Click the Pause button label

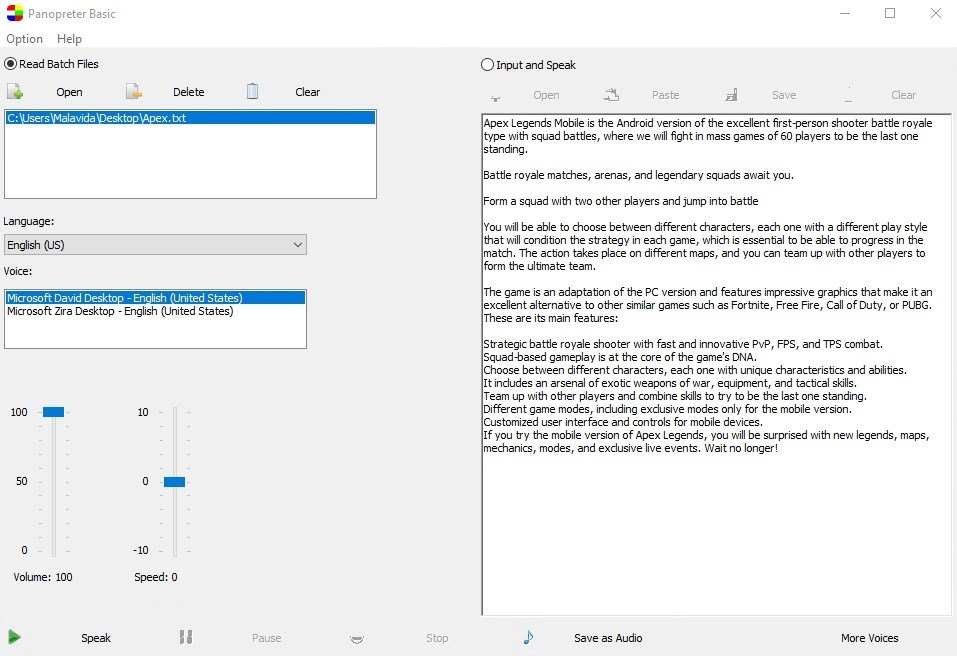(267, 638)
